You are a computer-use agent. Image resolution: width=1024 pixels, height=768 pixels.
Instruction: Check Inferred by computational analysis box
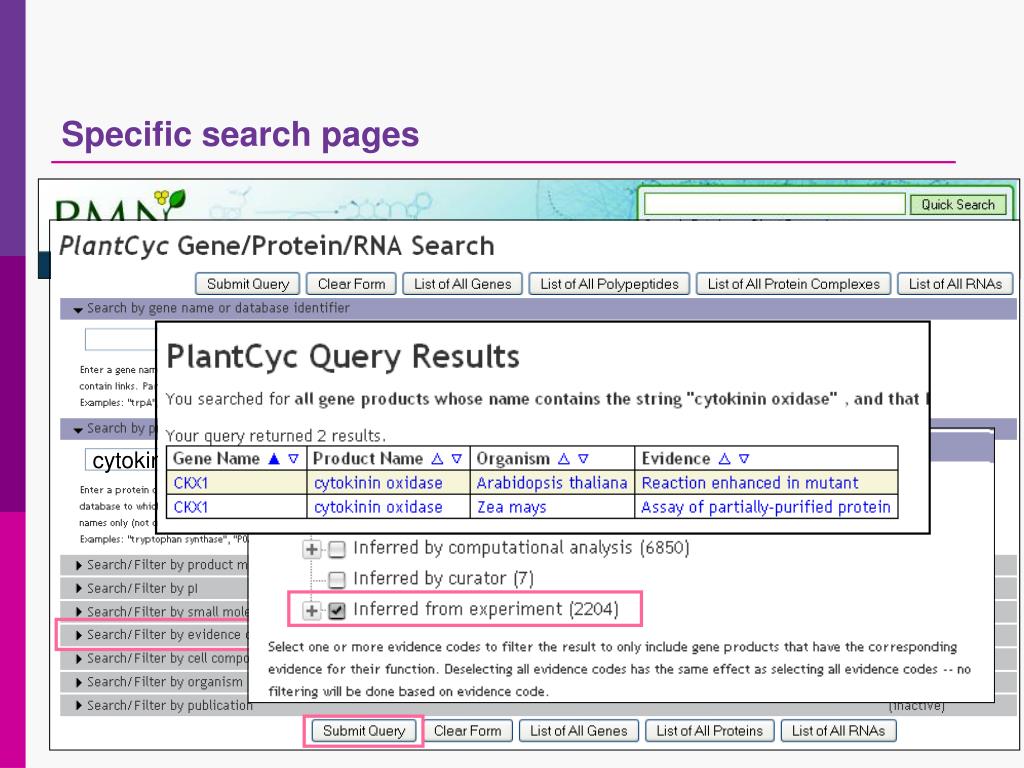coord(336,549)
